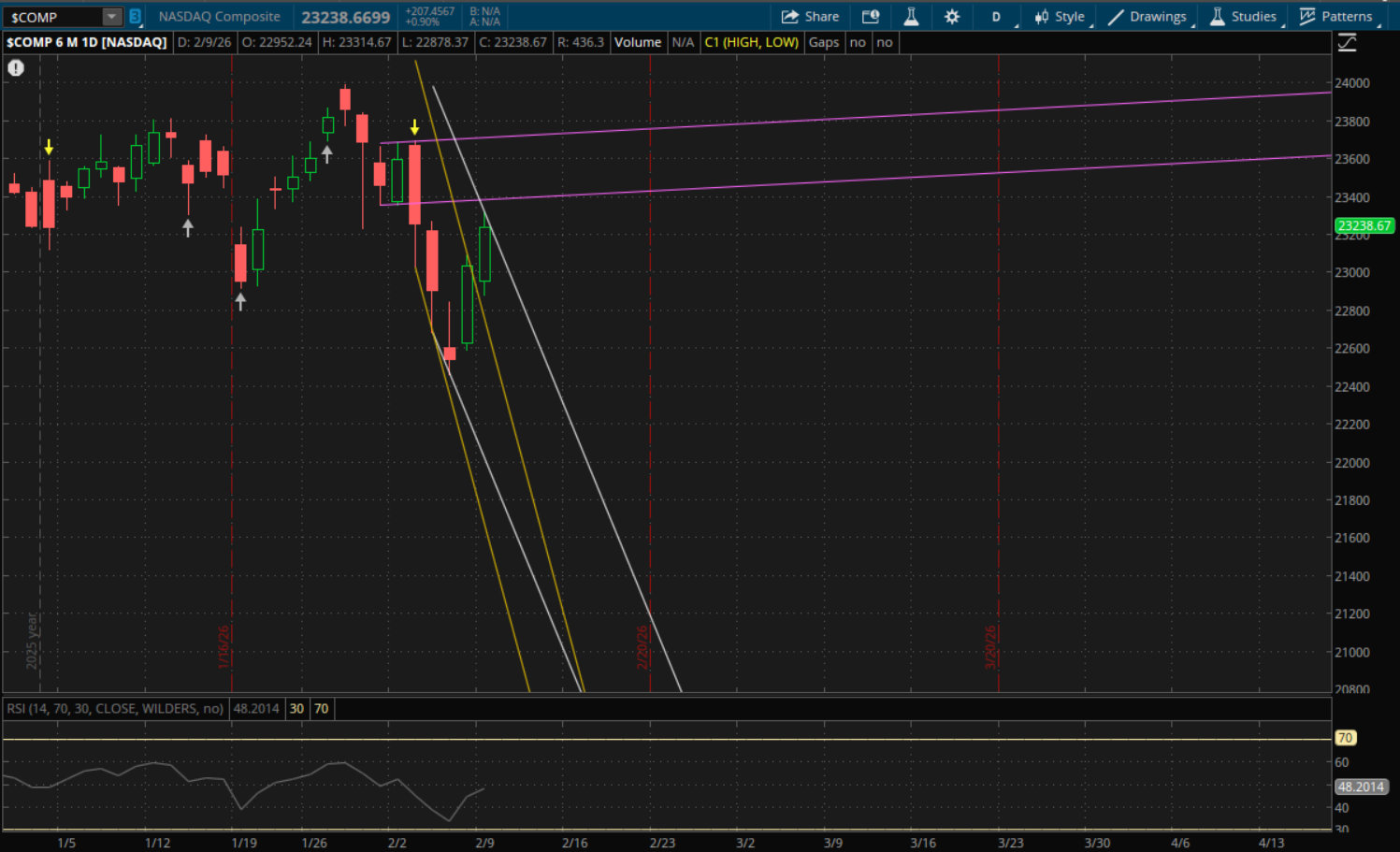This screenshot has height=852, width=1400.
Task: Click the blue link number 3 icon
Action: pyautogui.click(x=135, y=17)
